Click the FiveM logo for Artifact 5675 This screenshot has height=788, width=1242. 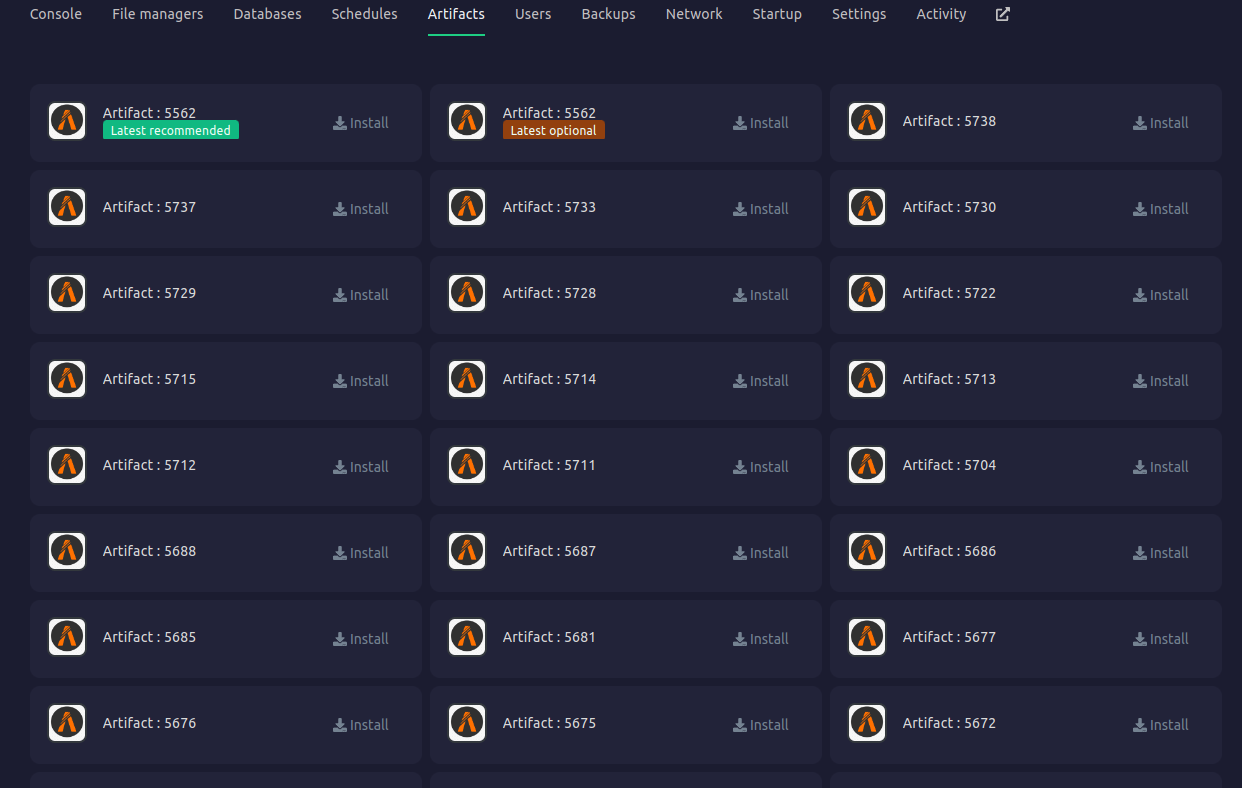click(467, 723)
